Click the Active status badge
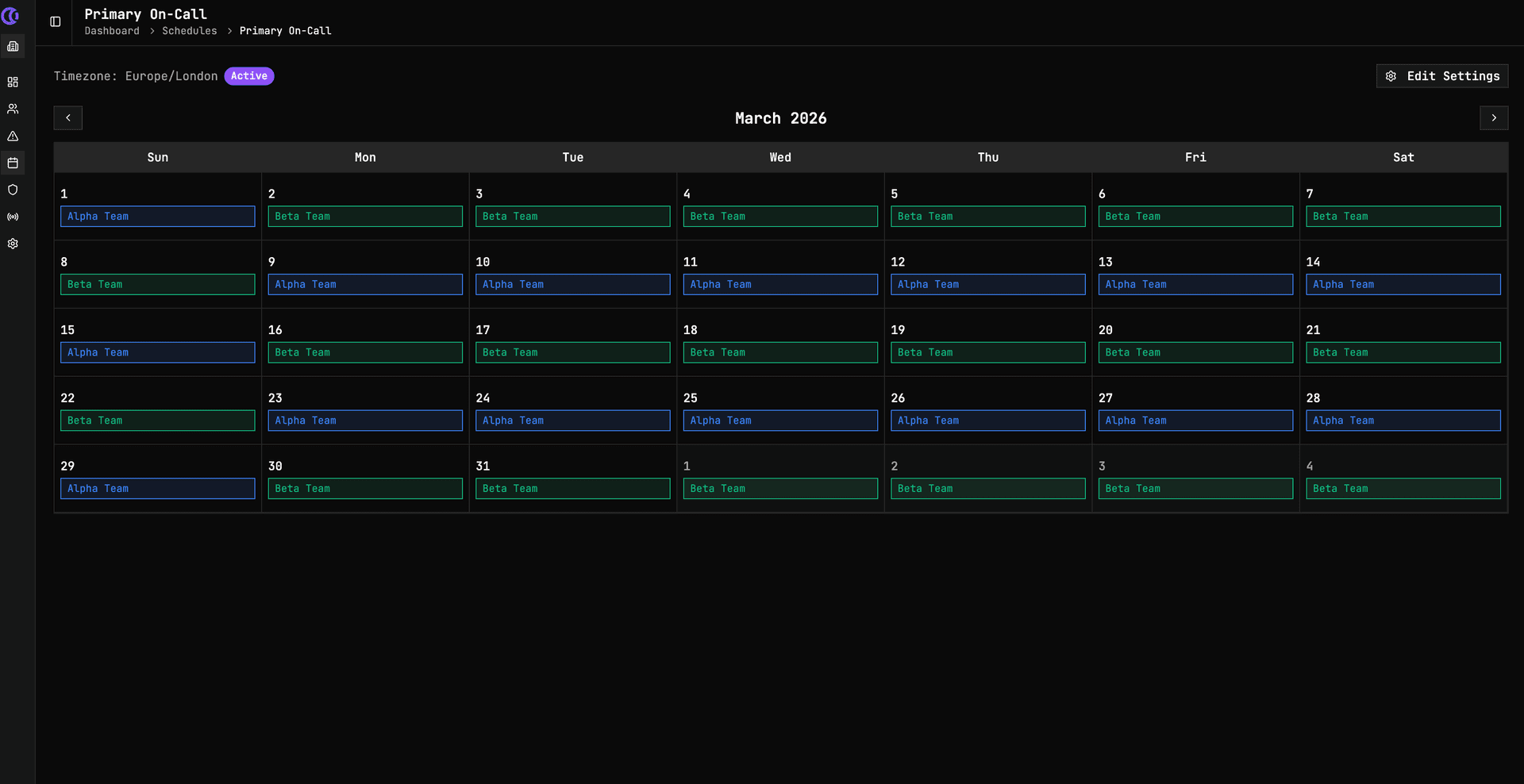The image size is (1524, 784). [248, 76]
